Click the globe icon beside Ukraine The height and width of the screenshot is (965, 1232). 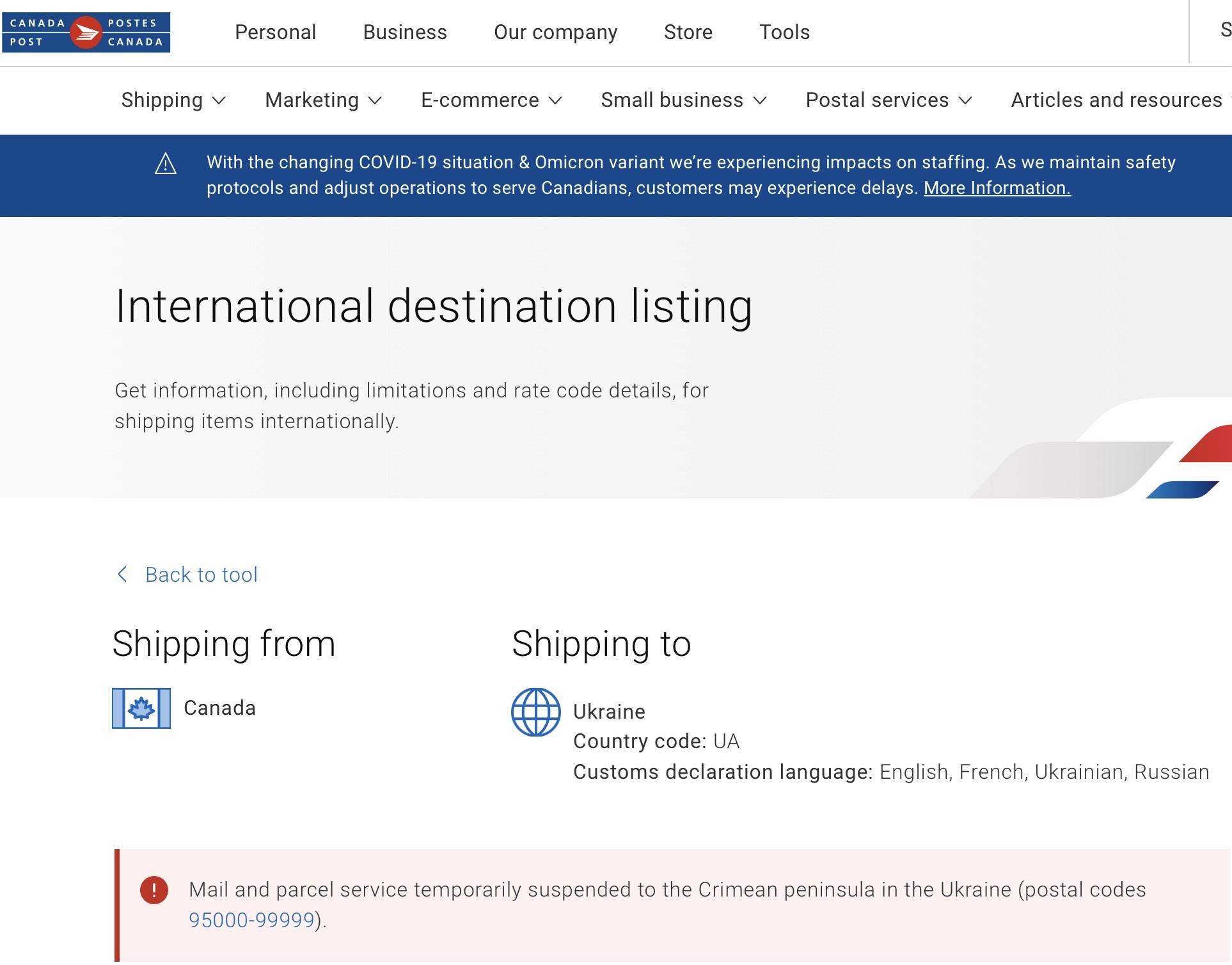pyautogui.click(x=535, y=712)
